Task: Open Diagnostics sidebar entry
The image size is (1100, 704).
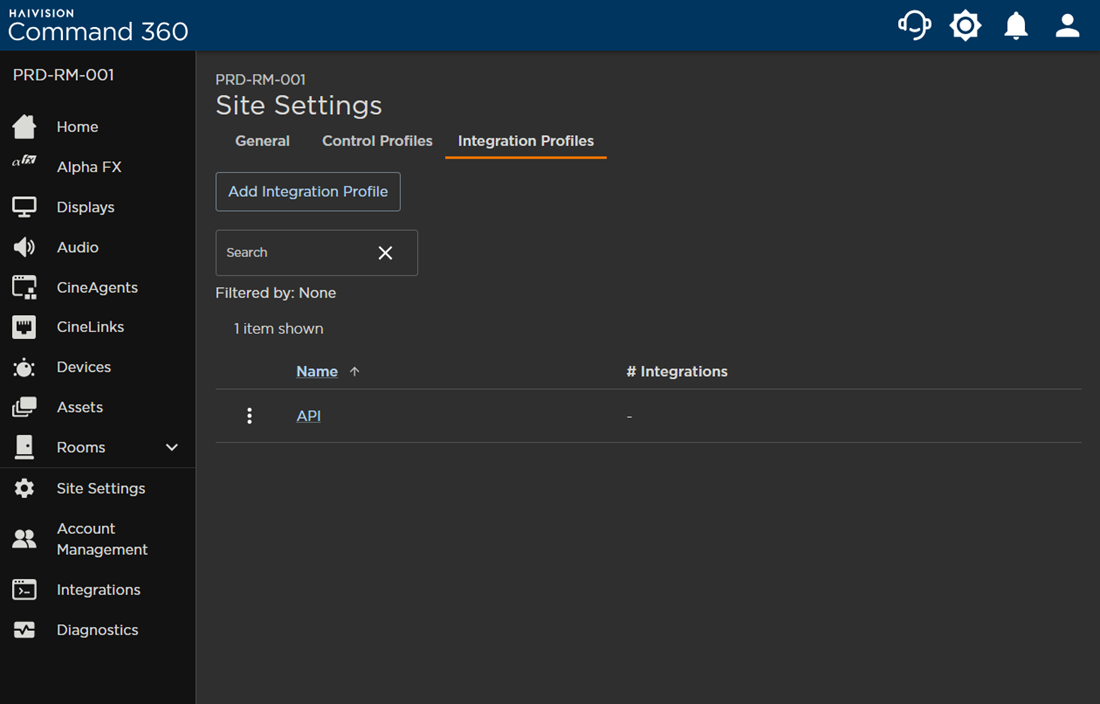Action: click(98, 630)
